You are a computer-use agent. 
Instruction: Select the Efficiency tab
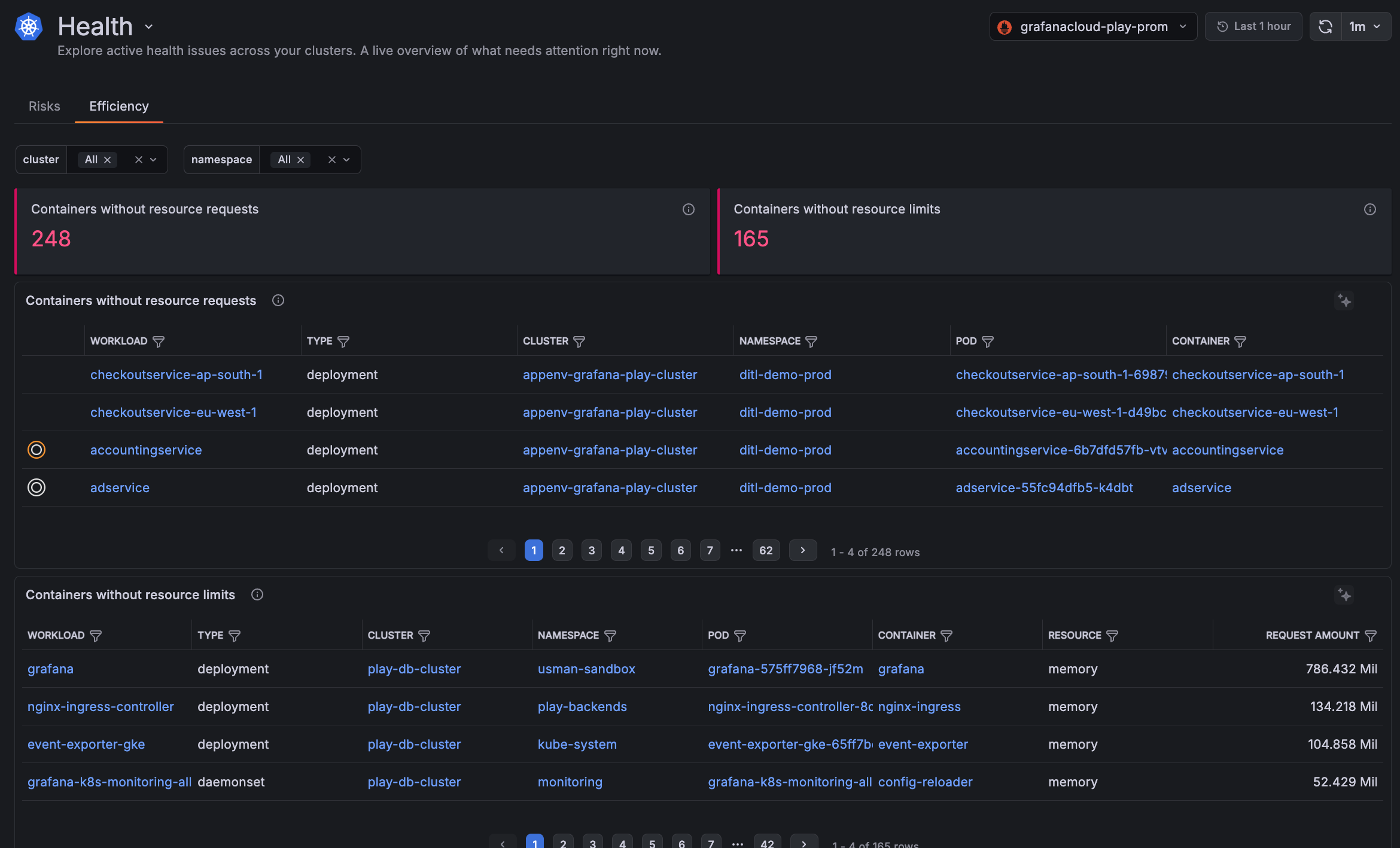click(118, 106)
